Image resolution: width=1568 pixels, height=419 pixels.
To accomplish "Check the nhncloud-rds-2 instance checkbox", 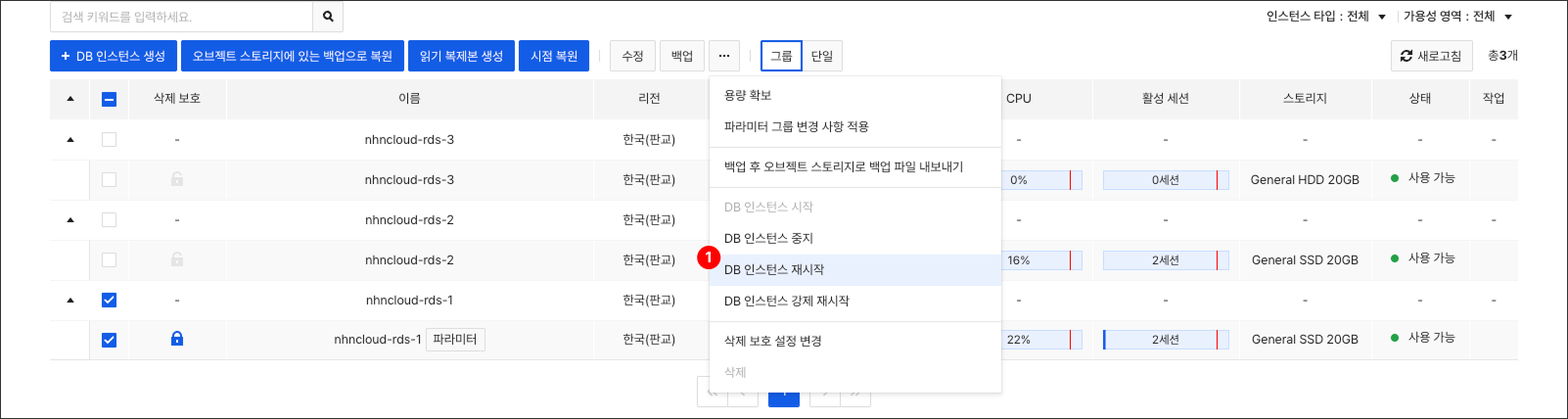I will pyautogui.click(x=109, y=260).
